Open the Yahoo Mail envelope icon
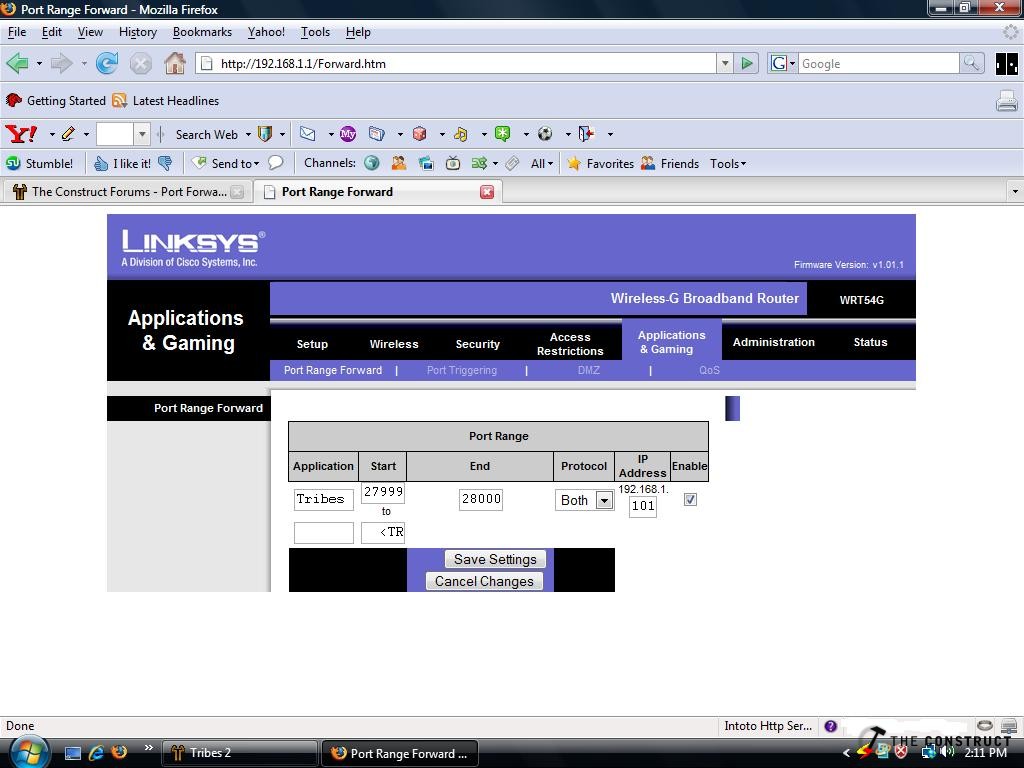Viewport: 1024px width, 768px height. (308, 134)
